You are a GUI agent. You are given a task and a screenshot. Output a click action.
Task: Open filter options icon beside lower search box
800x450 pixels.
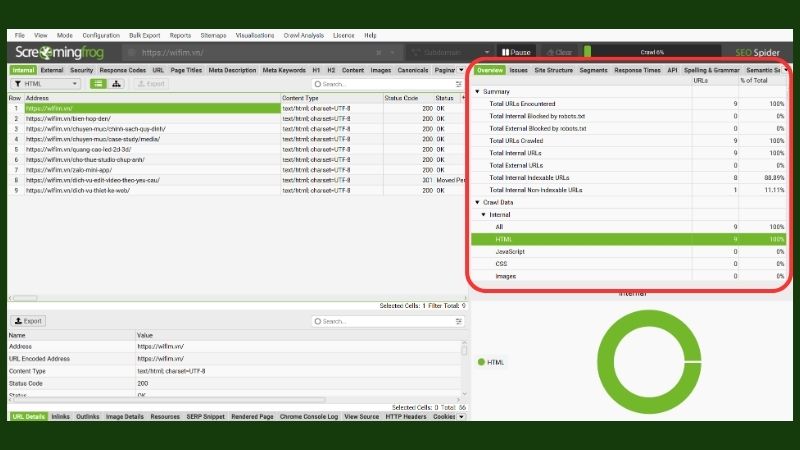tap(459, 321)
